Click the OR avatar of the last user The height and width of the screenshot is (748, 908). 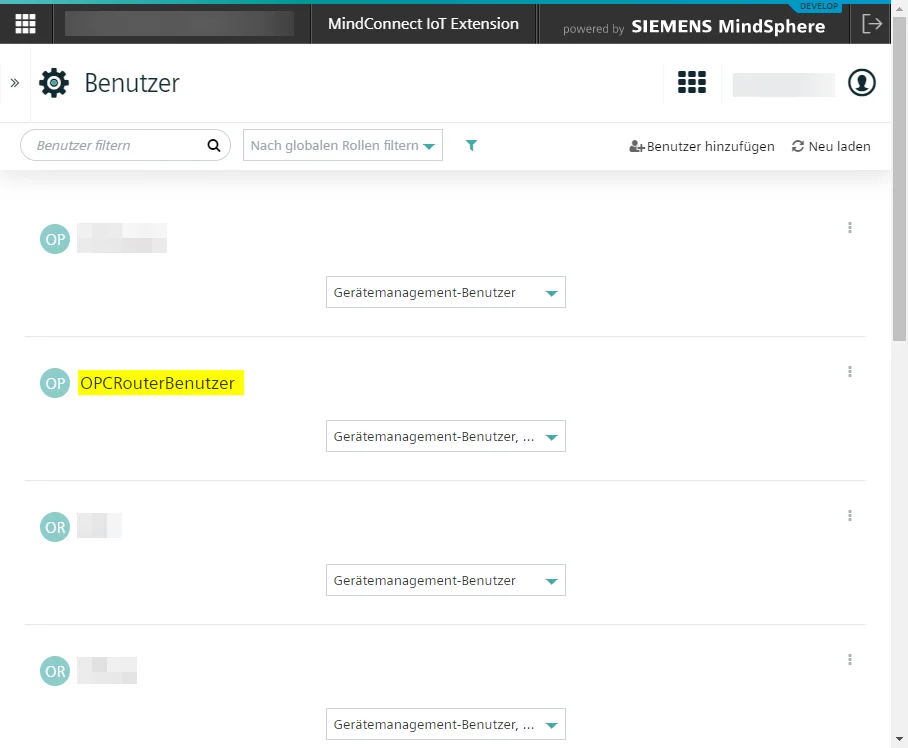coord(55,671)
